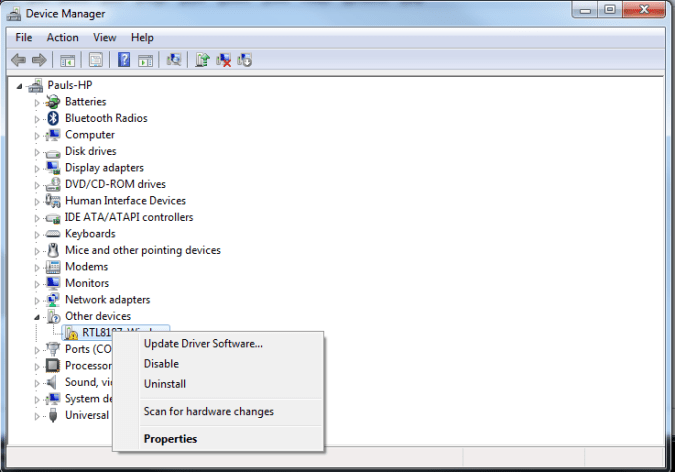Click Update Driver Software toolbar icon
This screenshot has width=675, height=472.
(x=203, y=60)
